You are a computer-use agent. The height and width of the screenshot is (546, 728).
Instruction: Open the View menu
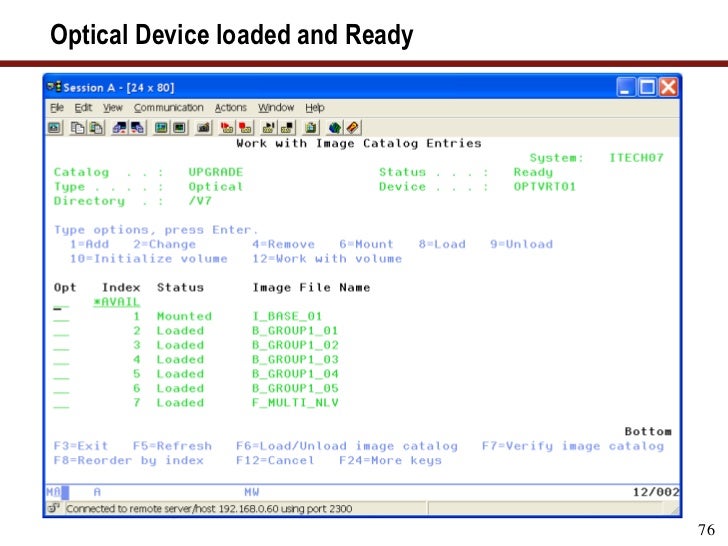tap(113, 108)
